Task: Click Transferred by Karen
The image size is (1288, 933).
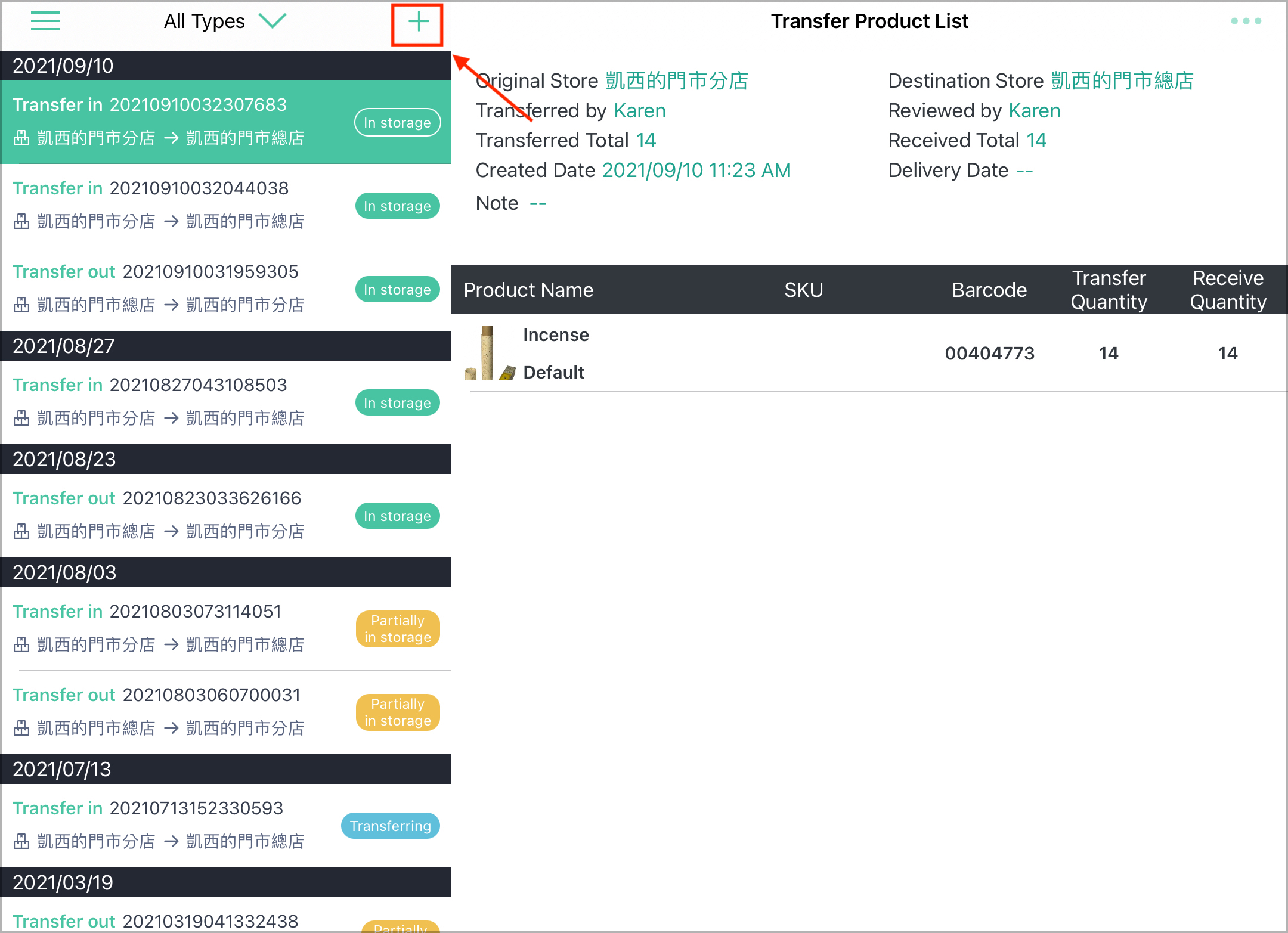Action: pos(640,111)
